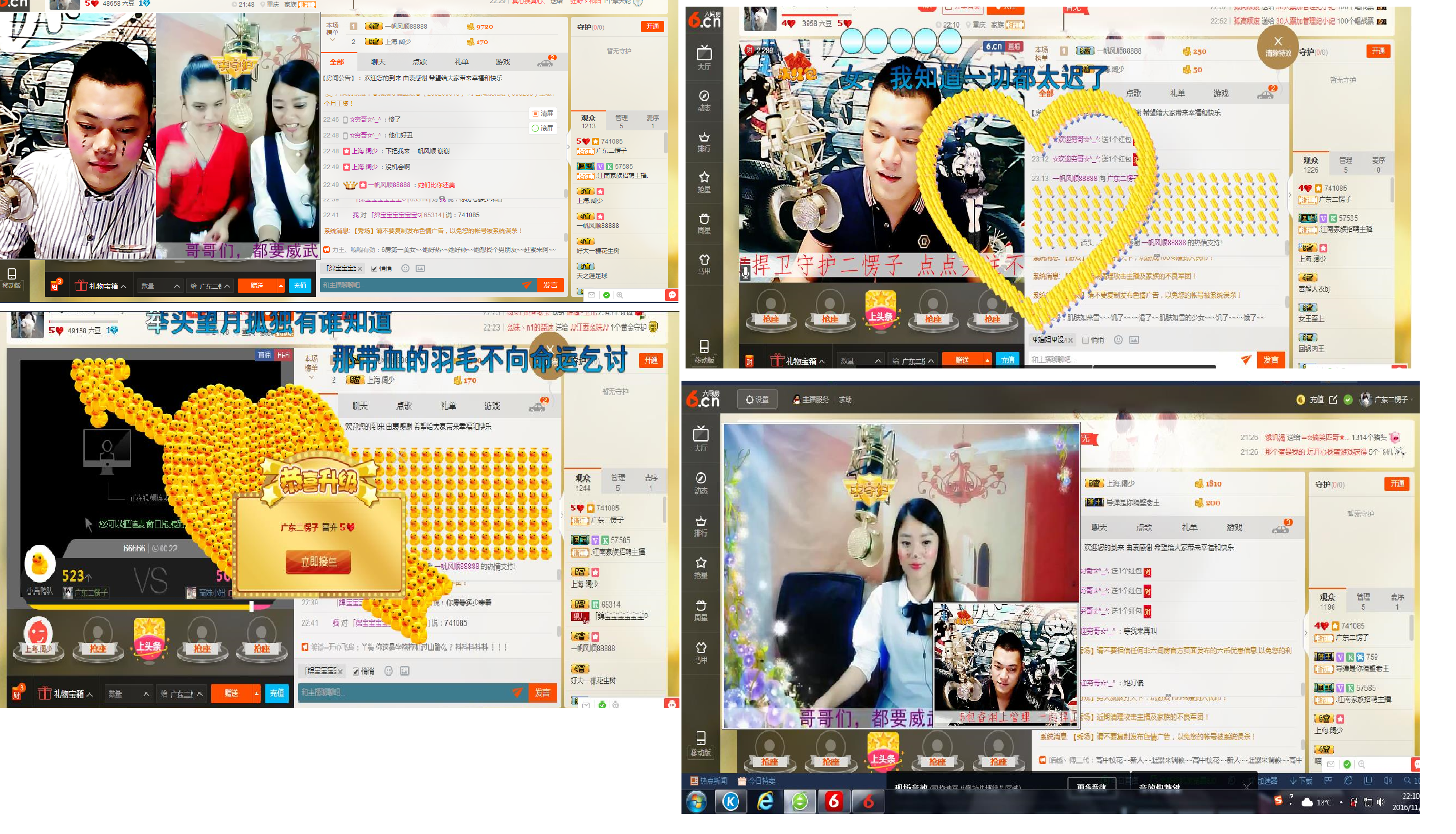Click the green shield icon in the 1198-audience window top bar
The width and height of the screenshot is (1456, 834).
(x=1348, y=399)
